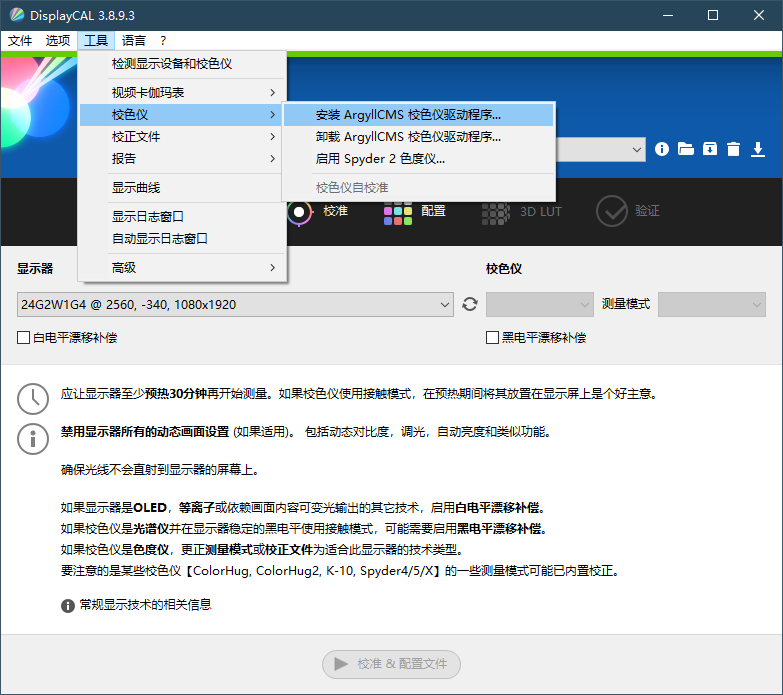Open profile file with folder icon
Image resolution: width=783 pixels, height=695 pixels.
[686, 149]
